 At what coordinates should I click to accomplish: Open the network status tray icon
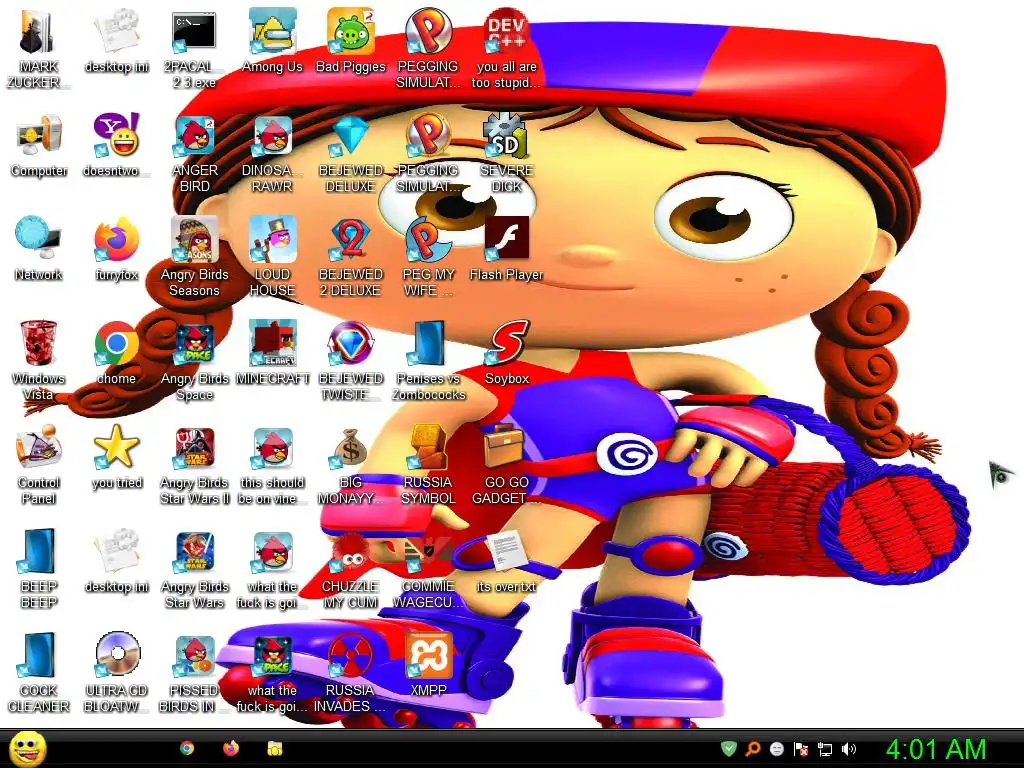825,749
